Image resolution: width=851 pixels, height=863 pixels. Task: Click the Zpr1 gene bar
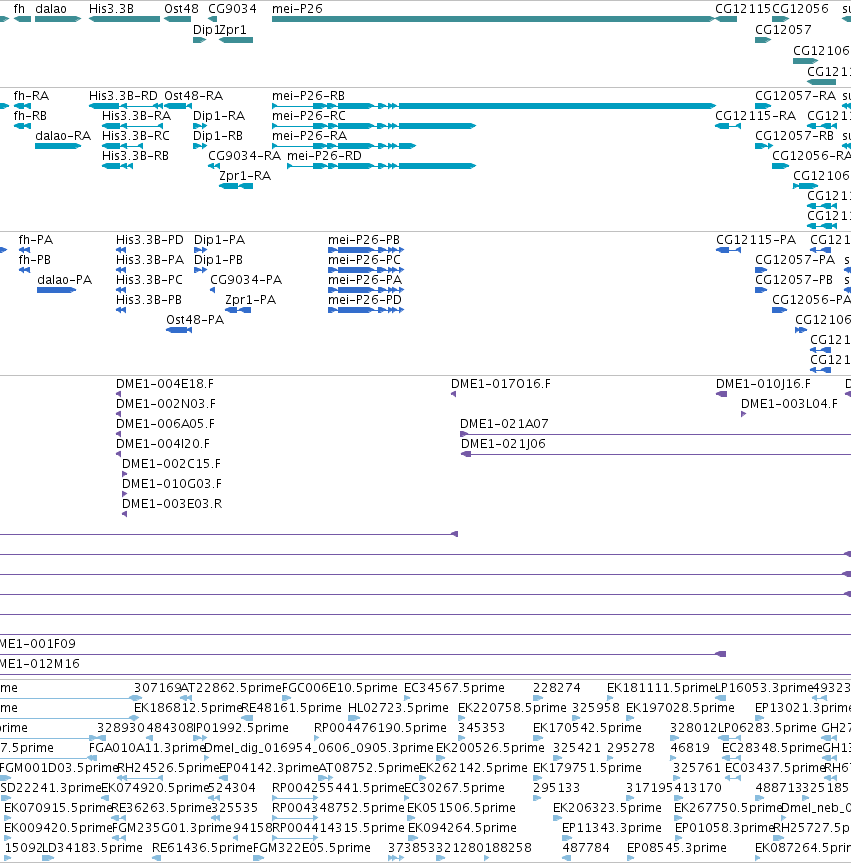click(x=236, y=40)
